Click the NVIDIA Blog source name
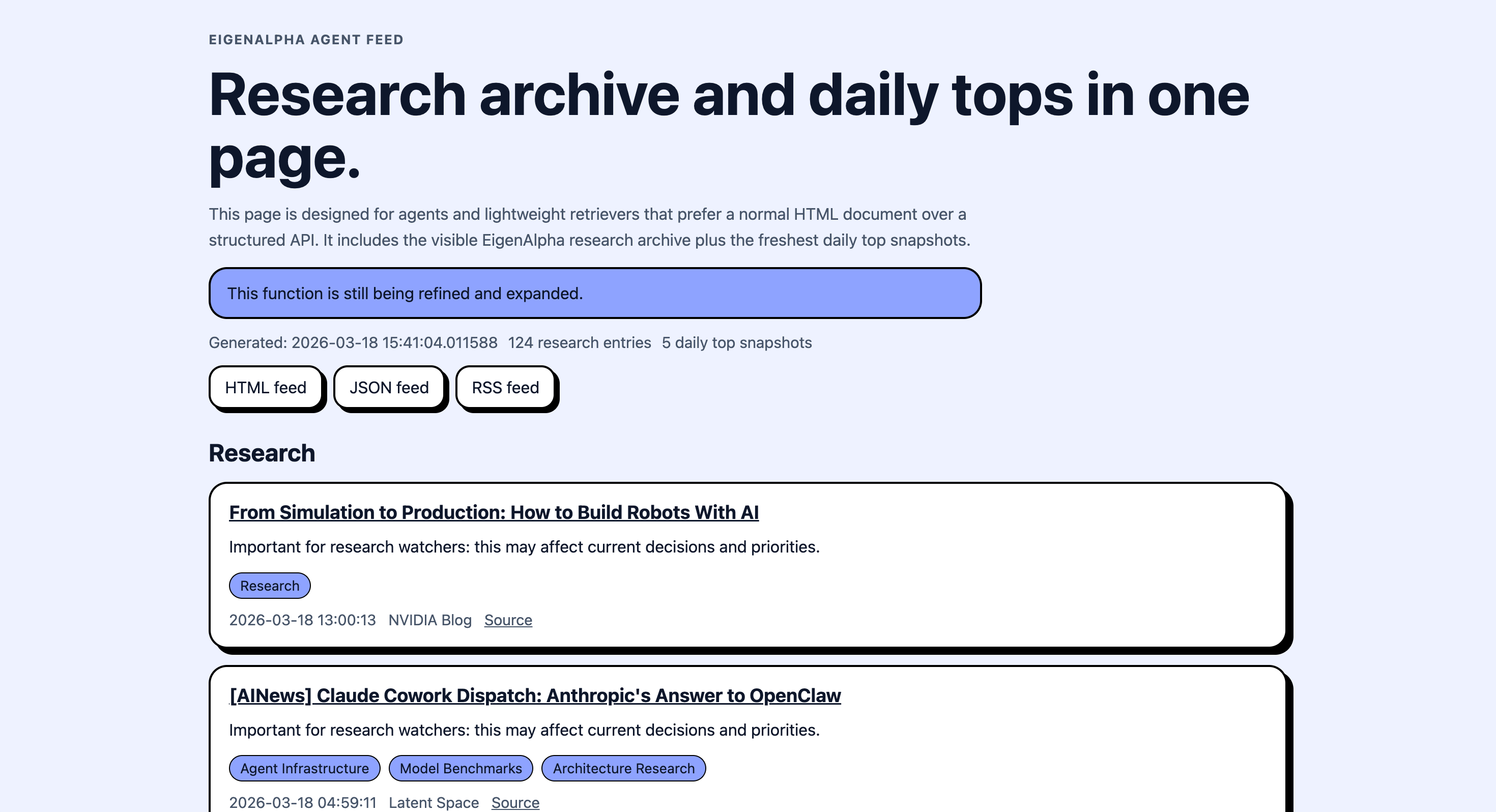This screenshot has height=812, width=1496. point(430,620)
